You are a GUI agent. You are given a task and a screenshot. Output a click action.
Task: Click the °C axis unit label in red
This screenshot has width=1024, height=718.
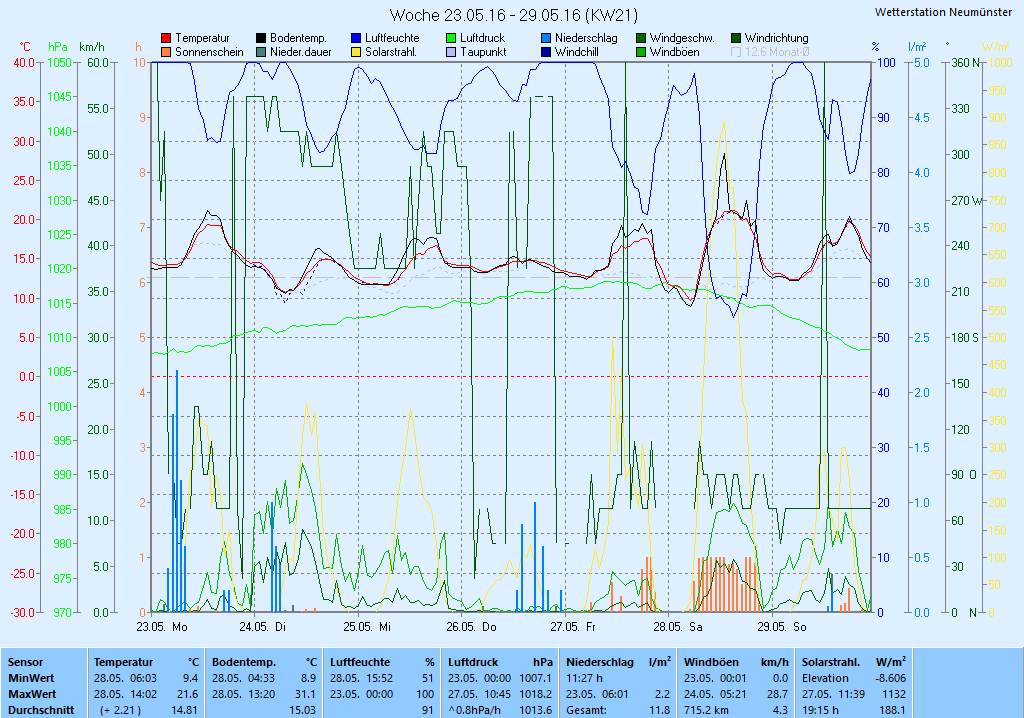coord(25,47)
